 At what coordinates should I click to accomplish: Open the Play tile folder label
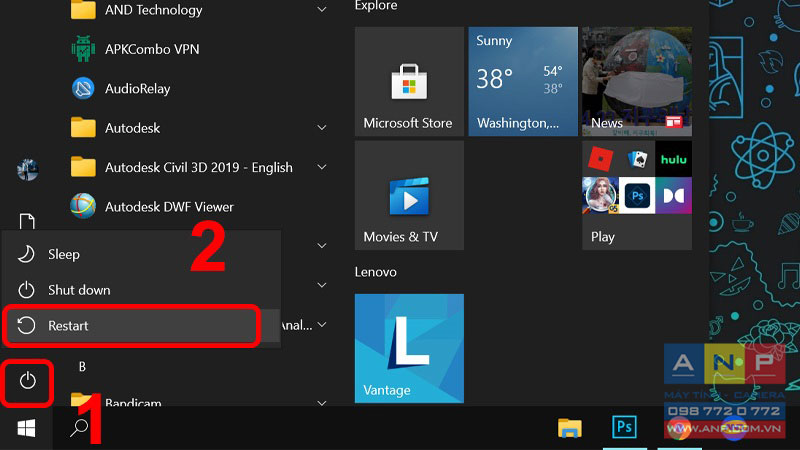click(x=603, y=237)
